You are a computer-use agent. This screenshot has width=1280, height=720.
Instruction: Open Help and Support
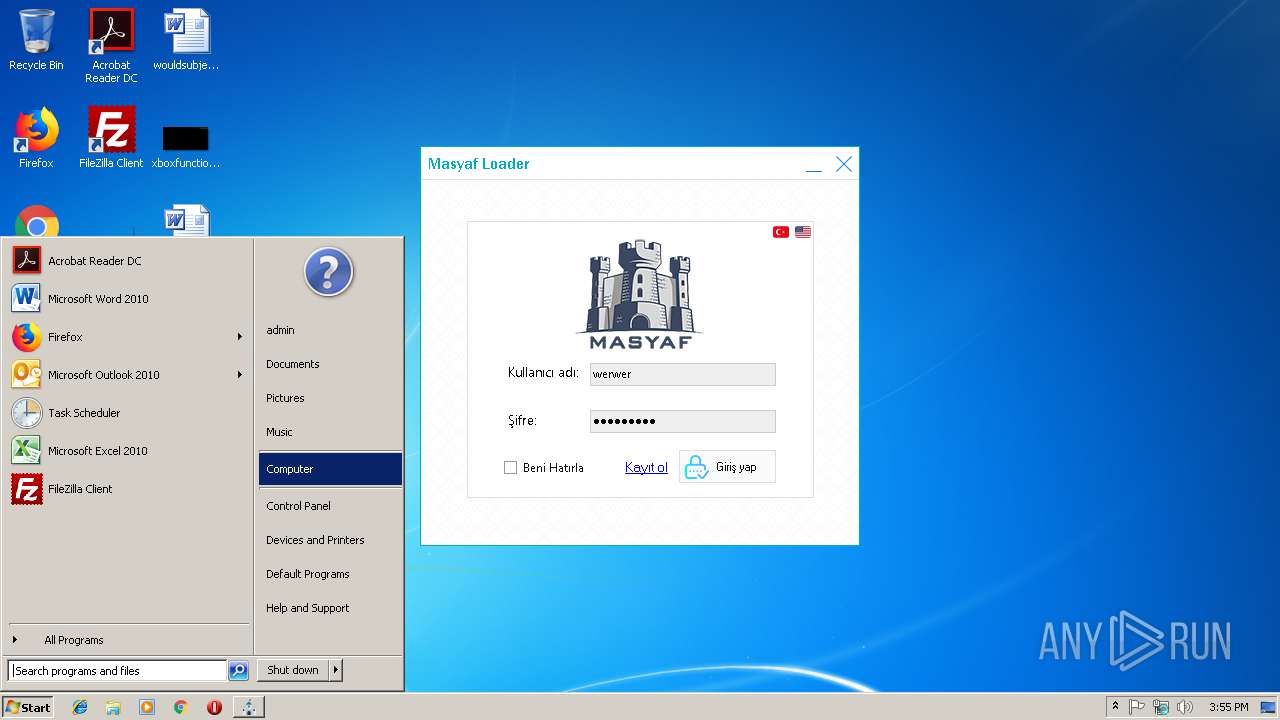(330, 608)
